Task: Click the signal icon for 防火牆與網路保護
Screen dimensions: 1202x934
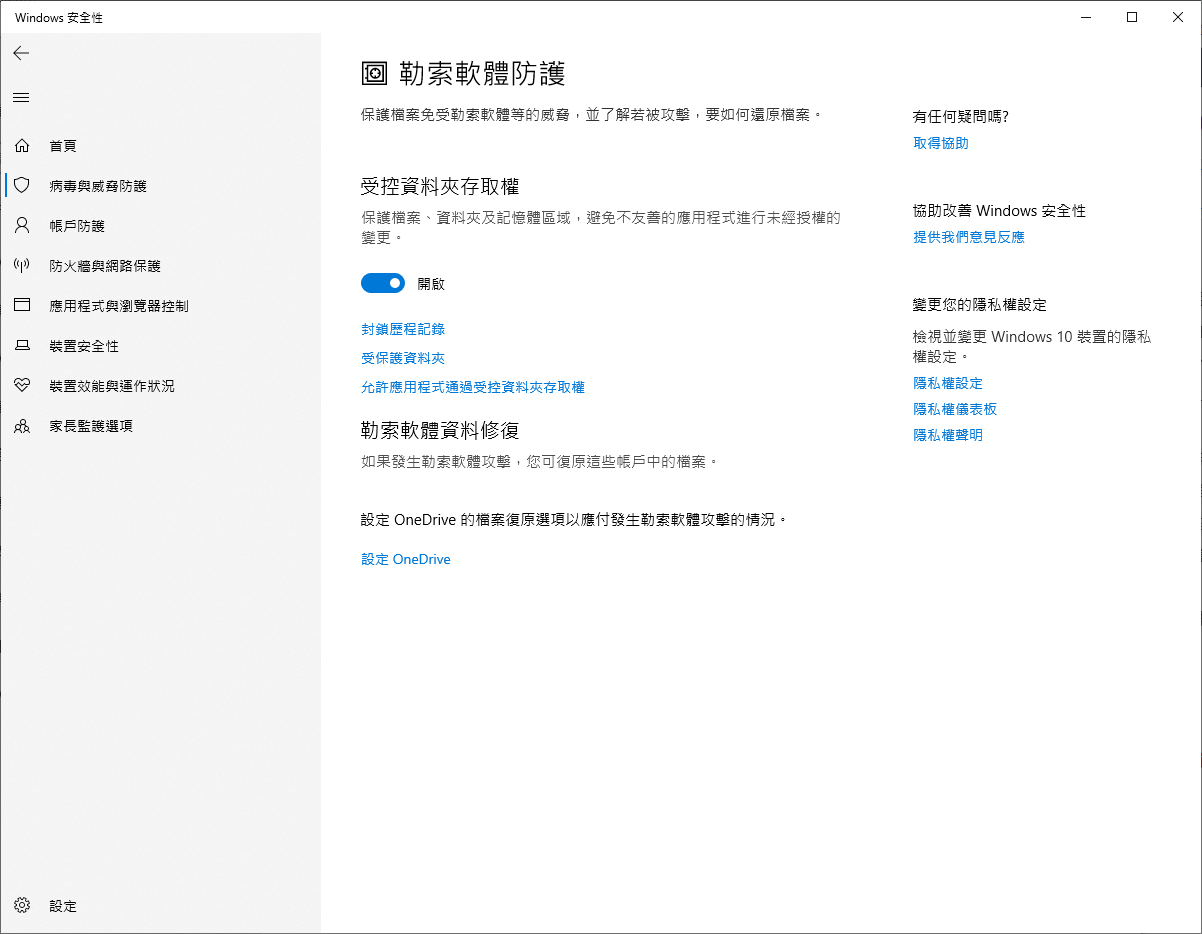Action: point(22,266)
